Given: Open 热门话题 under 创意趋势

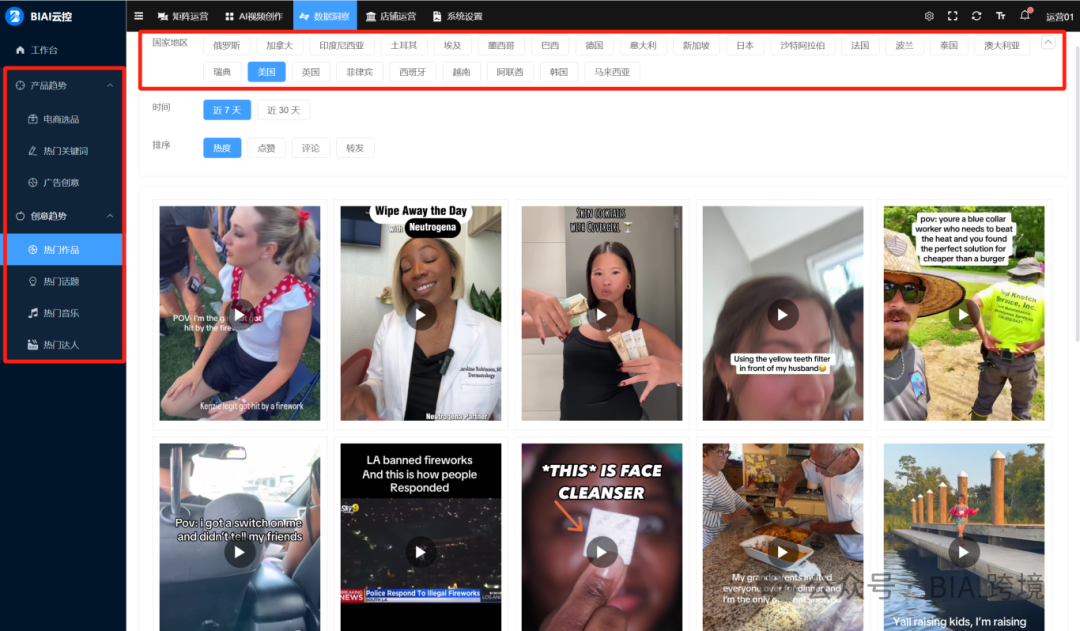Looking at the screenshot, I should tap(63, 281).
